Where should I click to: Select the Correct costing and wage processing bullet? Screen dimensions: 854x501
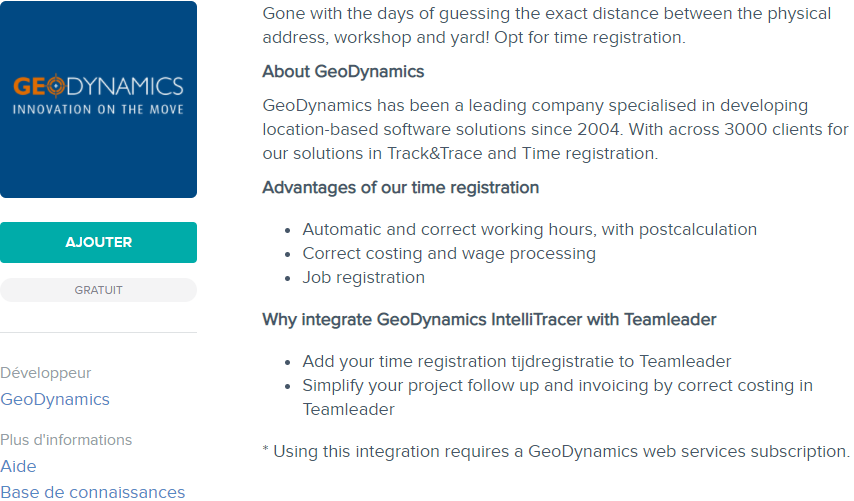pyautogui.click(x=449, y=253)
